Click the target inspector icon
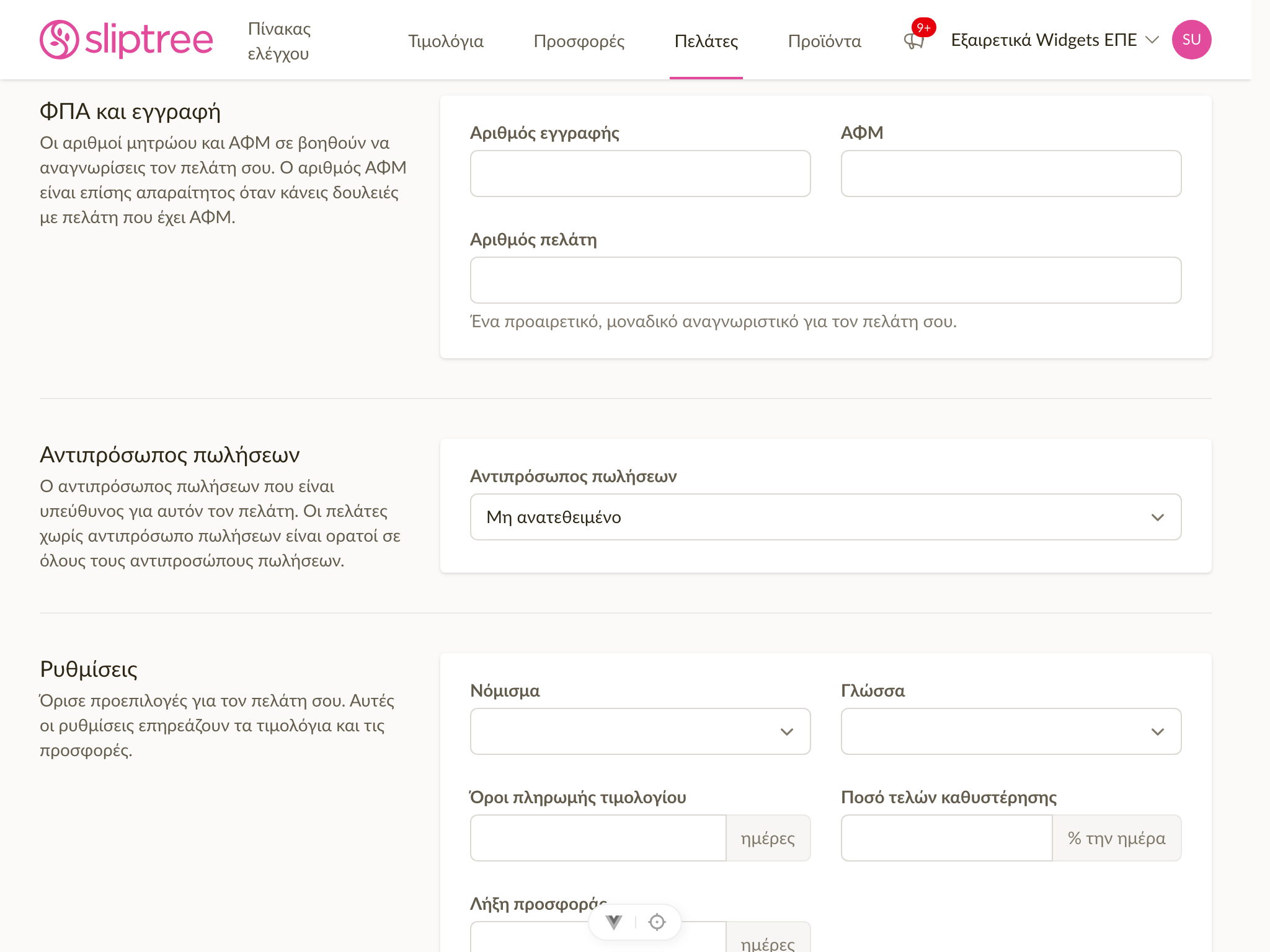The width and height of the screenshot is (1270, 952). 657,922
